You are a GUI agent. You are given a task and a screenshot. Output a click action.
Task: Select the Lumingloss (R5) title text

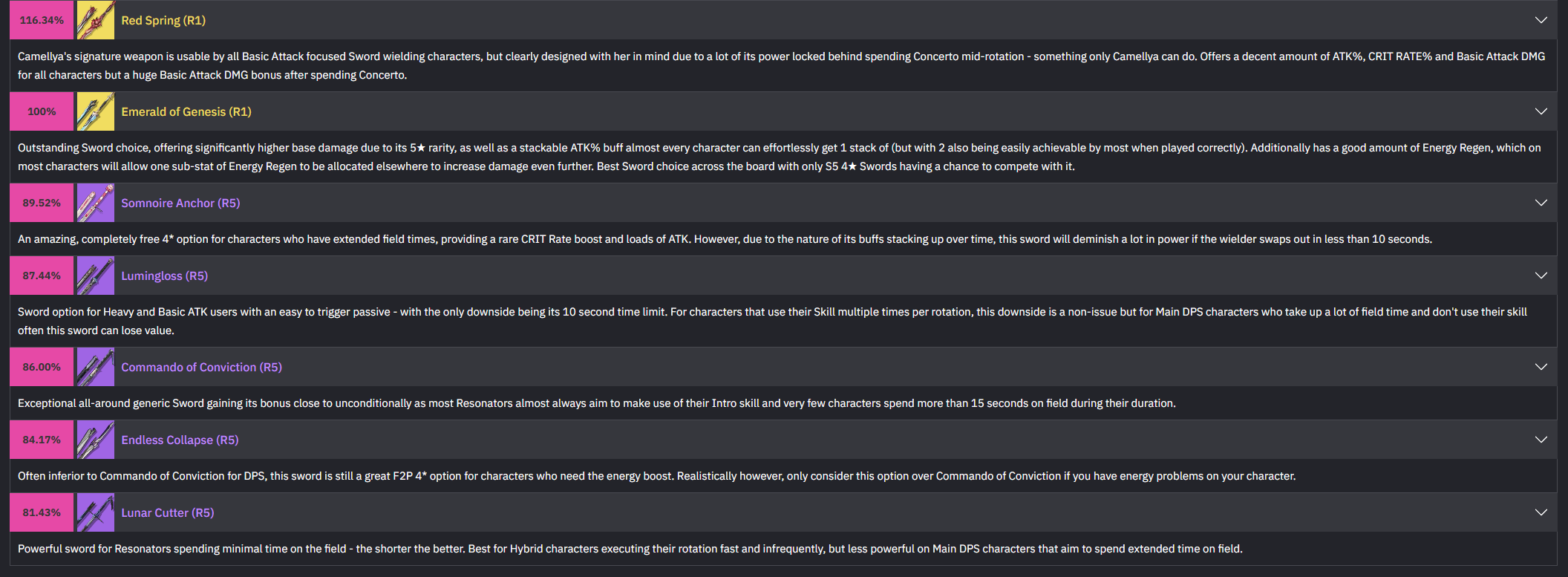[165, 276]
